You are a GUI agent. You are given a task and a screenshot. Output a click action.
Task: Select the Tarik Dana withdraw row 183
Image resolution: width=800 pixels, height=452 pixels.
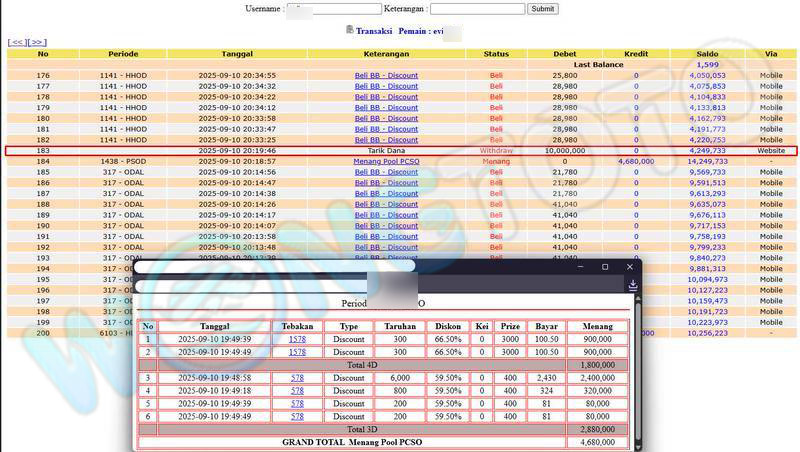[x=385, y=151]
